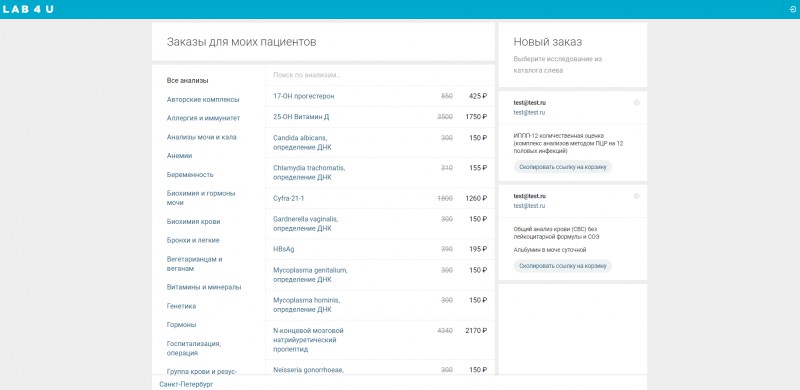Toggle the circle on second test@test.ru order
The height and width of the screenshot is (390, 800).
point(636,196)
